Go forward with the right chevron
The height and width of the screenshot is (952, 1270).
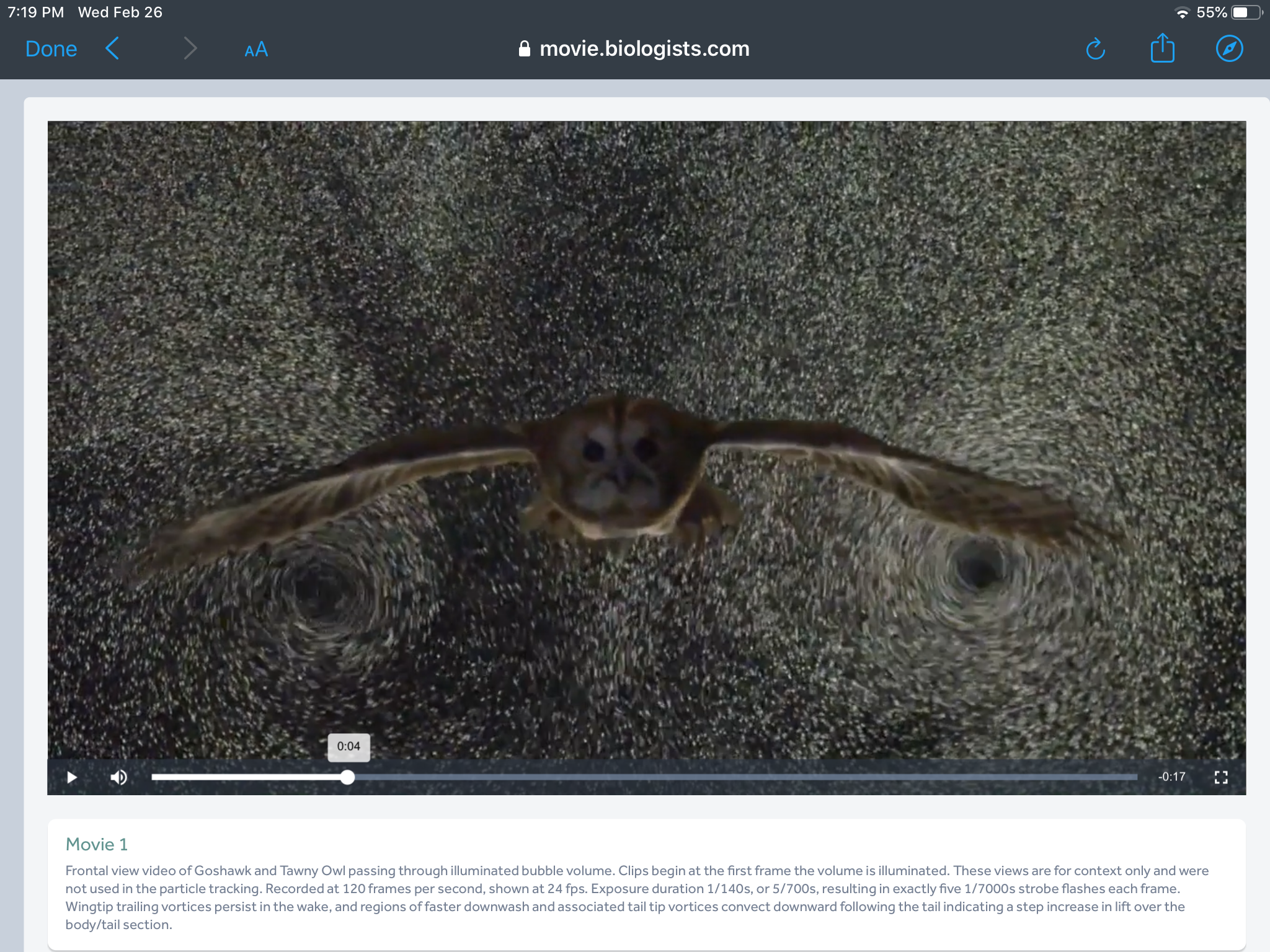click(x=190, y=48)
